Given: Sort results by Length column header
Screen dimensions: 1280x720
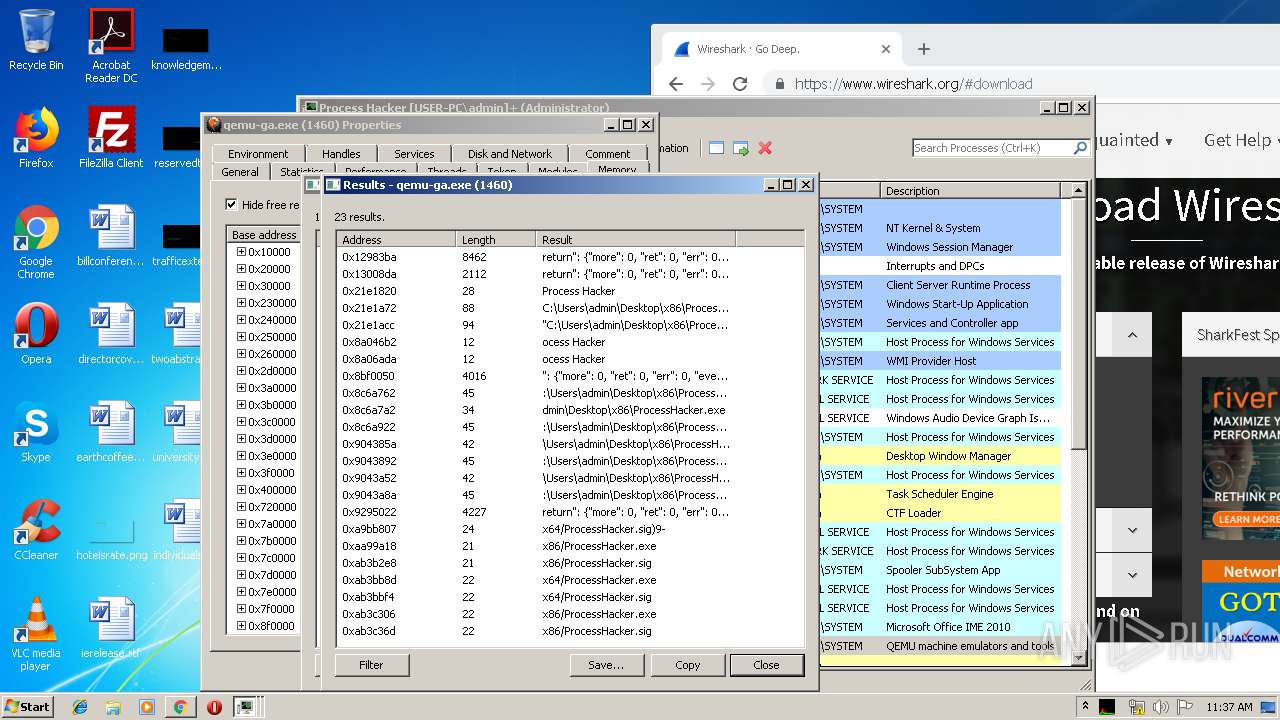Looking at the screenshot, I should 495,240.
